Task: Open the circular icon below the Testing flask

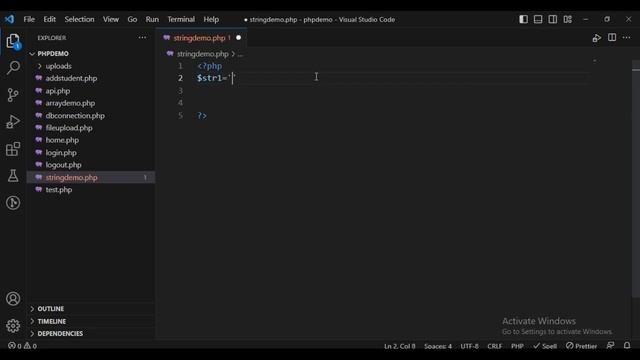Action: [13, 203]
